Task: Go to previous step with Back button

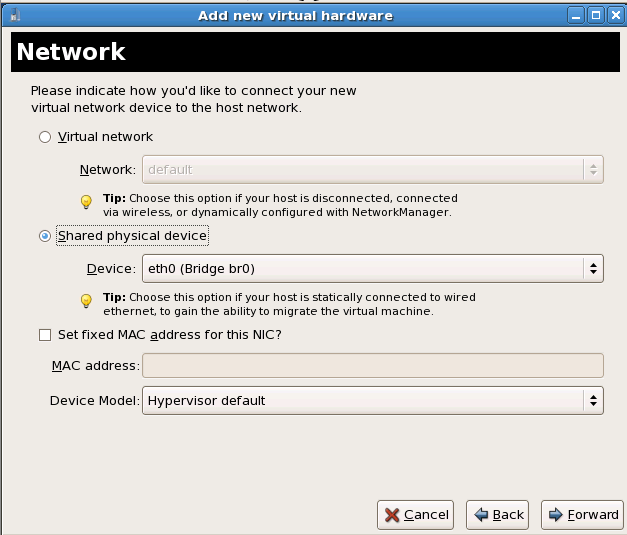Action: click(499, 514)
